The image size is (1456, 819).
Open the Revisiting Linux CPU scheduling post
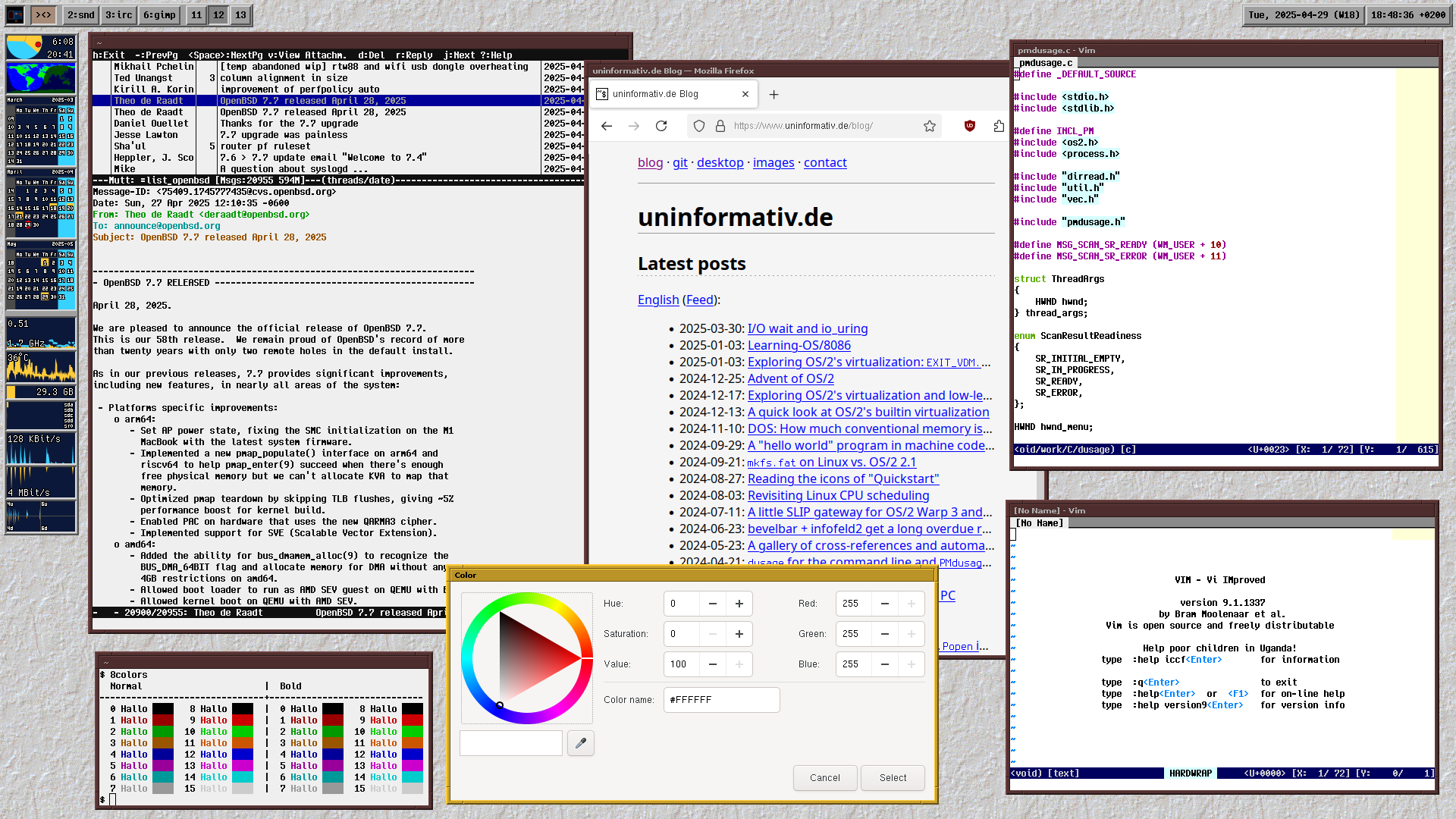[838, 495]
